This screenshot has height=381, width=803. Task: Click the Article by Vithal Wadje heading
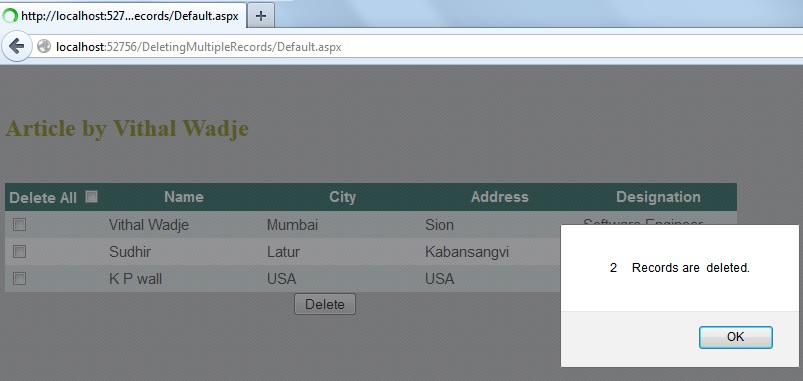126,128
